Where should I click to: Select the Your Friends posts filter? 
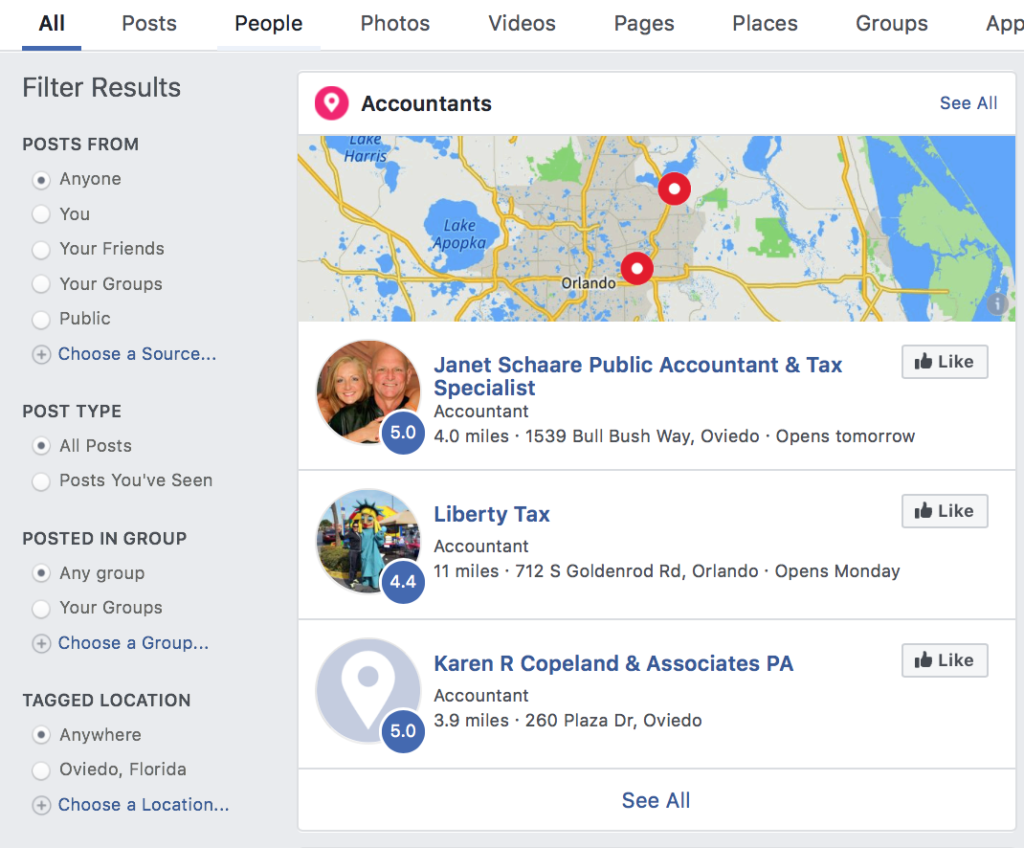pyautogui.click(x=41, y=249)
